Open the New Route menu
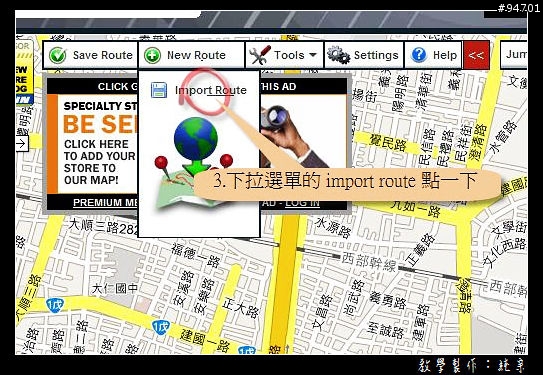The image size is (543, 375). click(191, 55)
